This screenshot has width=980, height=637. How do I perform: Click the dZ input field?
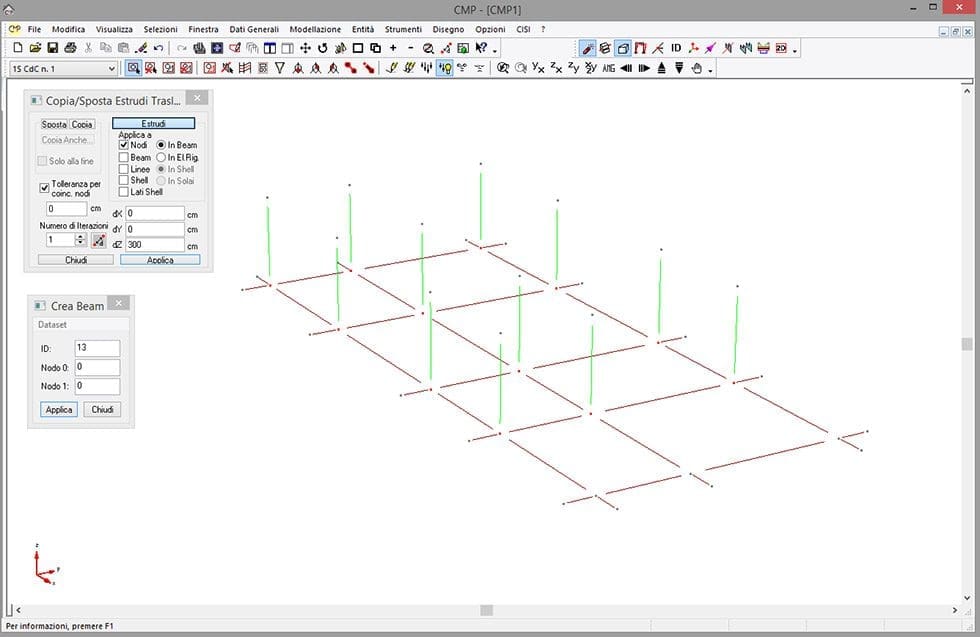point(155,245)
